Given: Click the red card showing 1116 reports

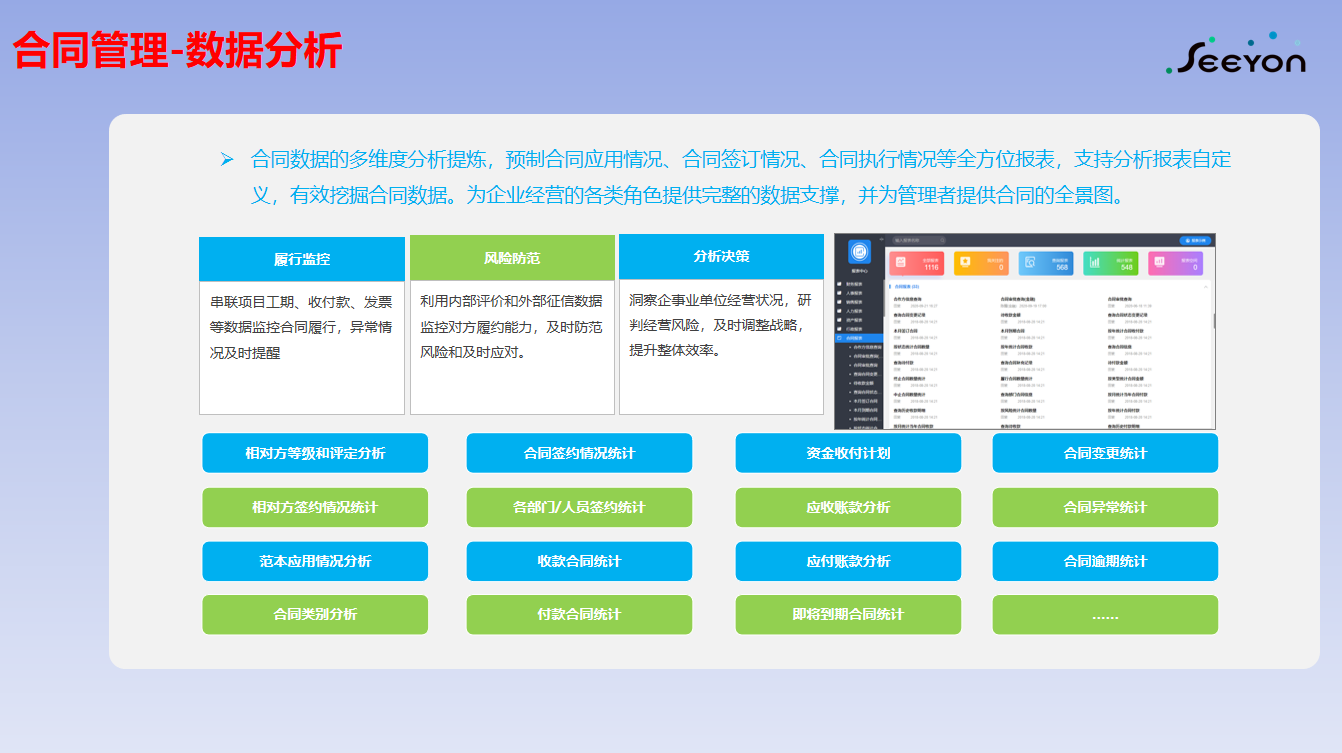Looking at the screenshot, I should pos(916,263).
